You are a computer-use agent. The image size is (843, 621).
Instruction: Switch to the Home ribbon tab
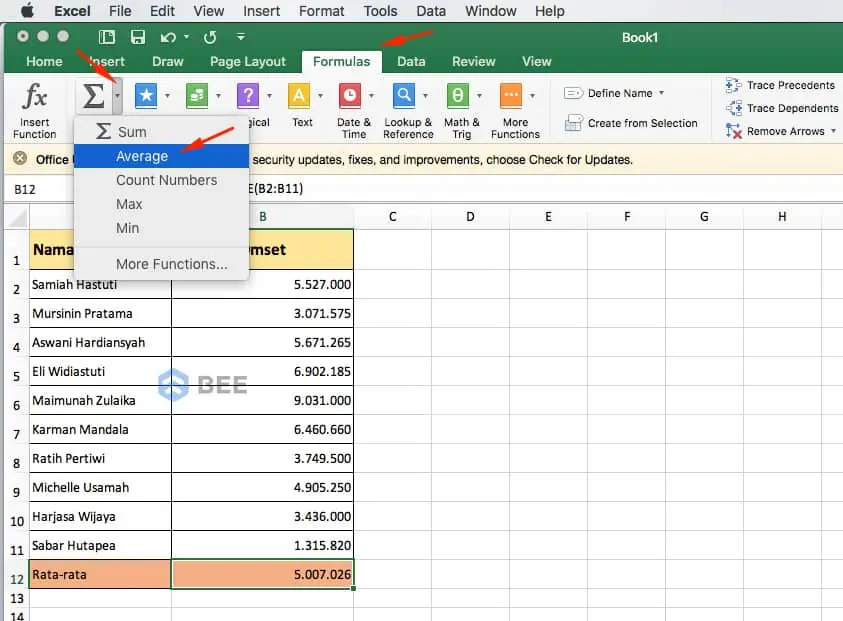click(x=44, y=61)
